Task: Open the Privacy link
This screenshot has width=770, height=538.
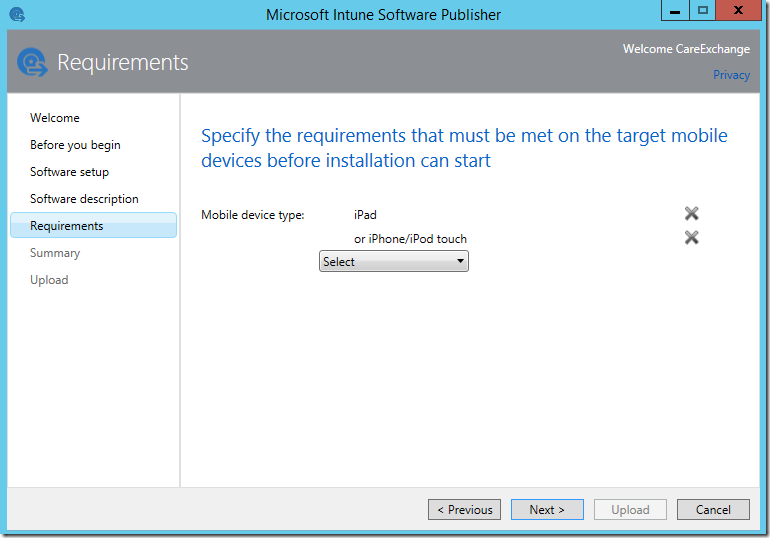Action: (731, 75)
